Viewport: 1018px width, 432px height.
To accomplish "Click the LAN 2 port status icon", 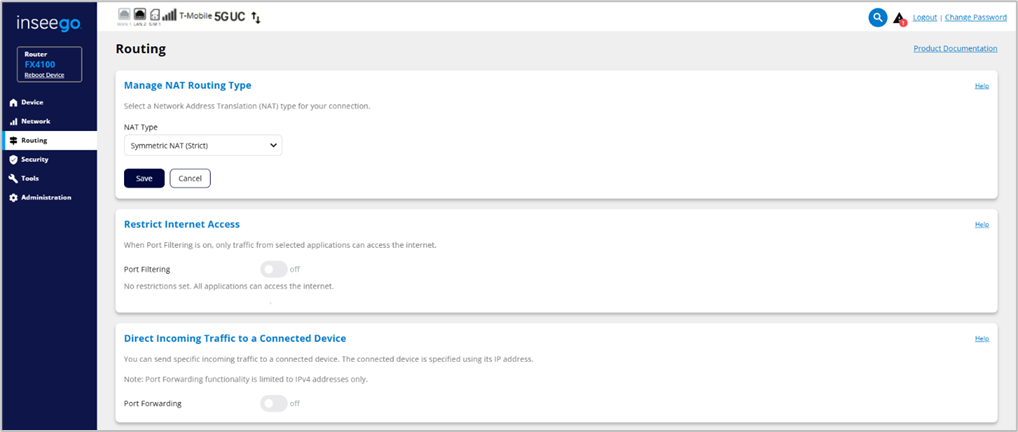I will pyautogui.click(x=139, y=16).
